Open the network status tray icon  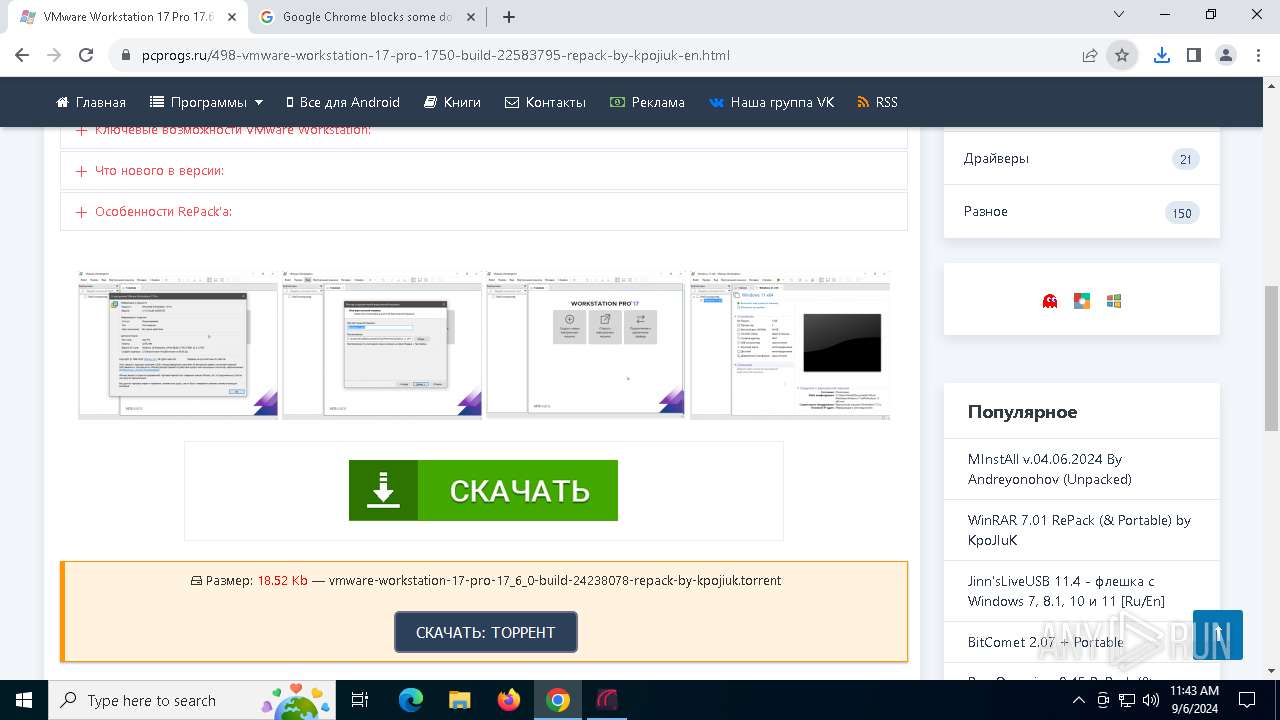[x=1125, y=700]
